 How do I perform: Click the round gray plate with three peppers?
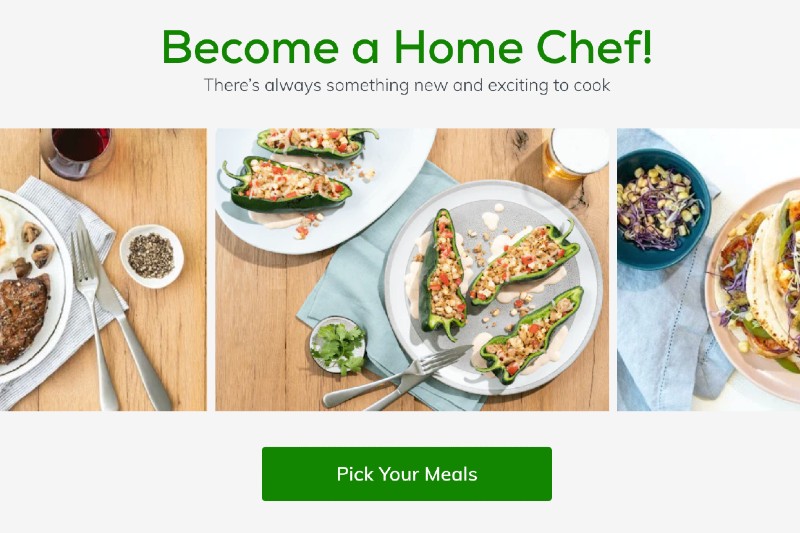[493, 287]
